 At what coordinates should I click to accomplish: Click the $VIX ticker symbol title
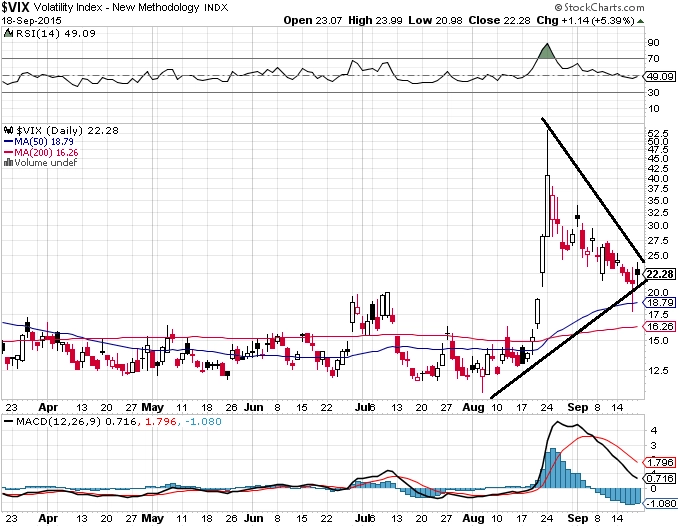[16, 7]
